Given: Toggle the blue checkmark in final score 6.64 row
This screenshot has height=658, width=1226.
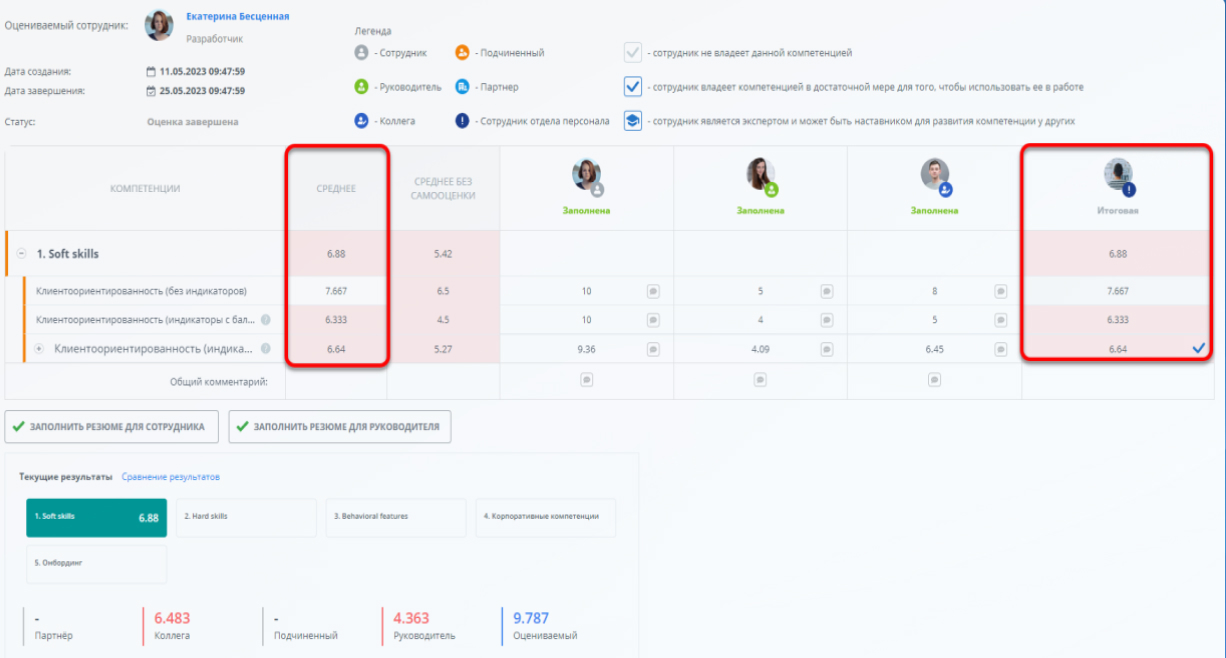Looking at the screenshot, I should 1198,348.
